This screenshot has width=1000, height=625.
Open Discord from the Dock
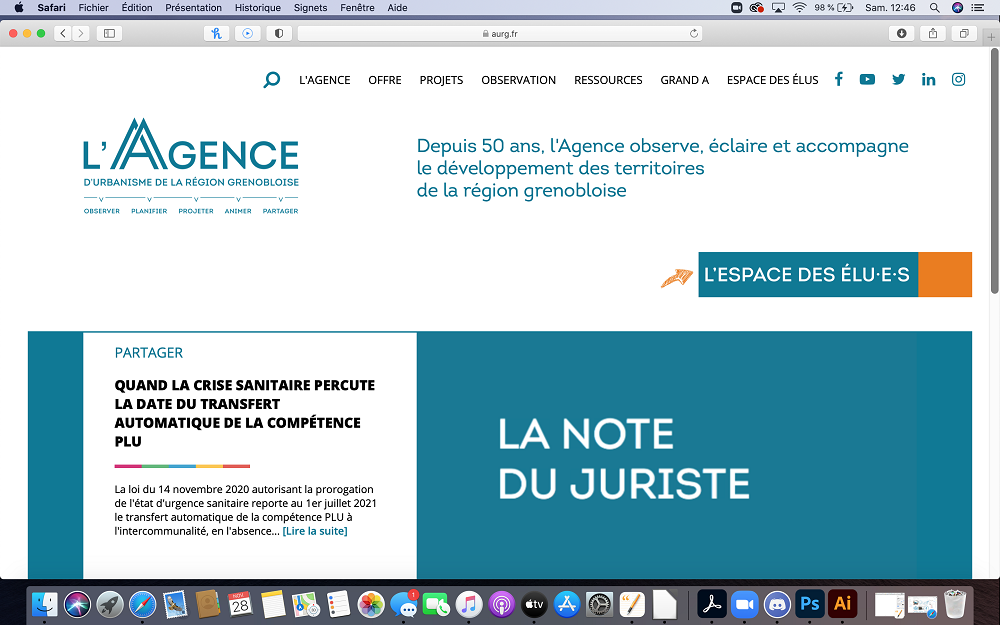(777, 604)
